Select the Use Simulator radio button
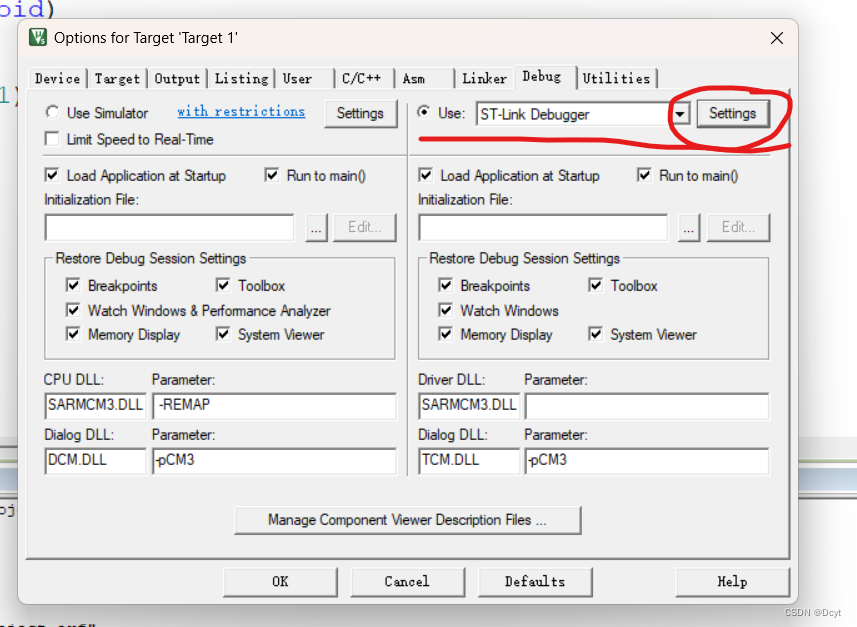This screenshot has height=627, width=857. (52, 112)
